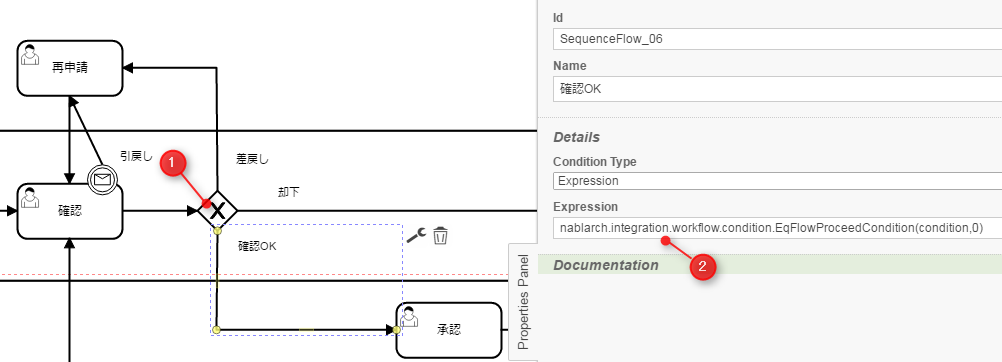The image size is (1002, 362).
Task: Click the Expression input field
Action: click(x=777, y=228)
